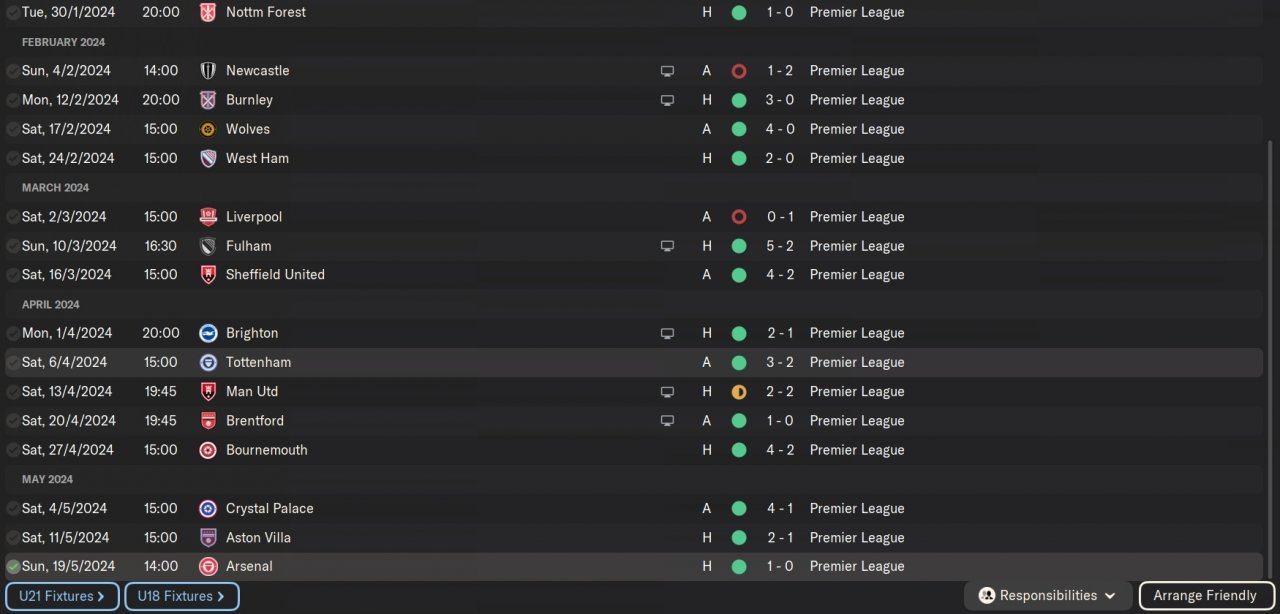The image size is (1280, 614).
Task: Click the Premier League link on Fulham row
Action: click(x=857, y=246)
